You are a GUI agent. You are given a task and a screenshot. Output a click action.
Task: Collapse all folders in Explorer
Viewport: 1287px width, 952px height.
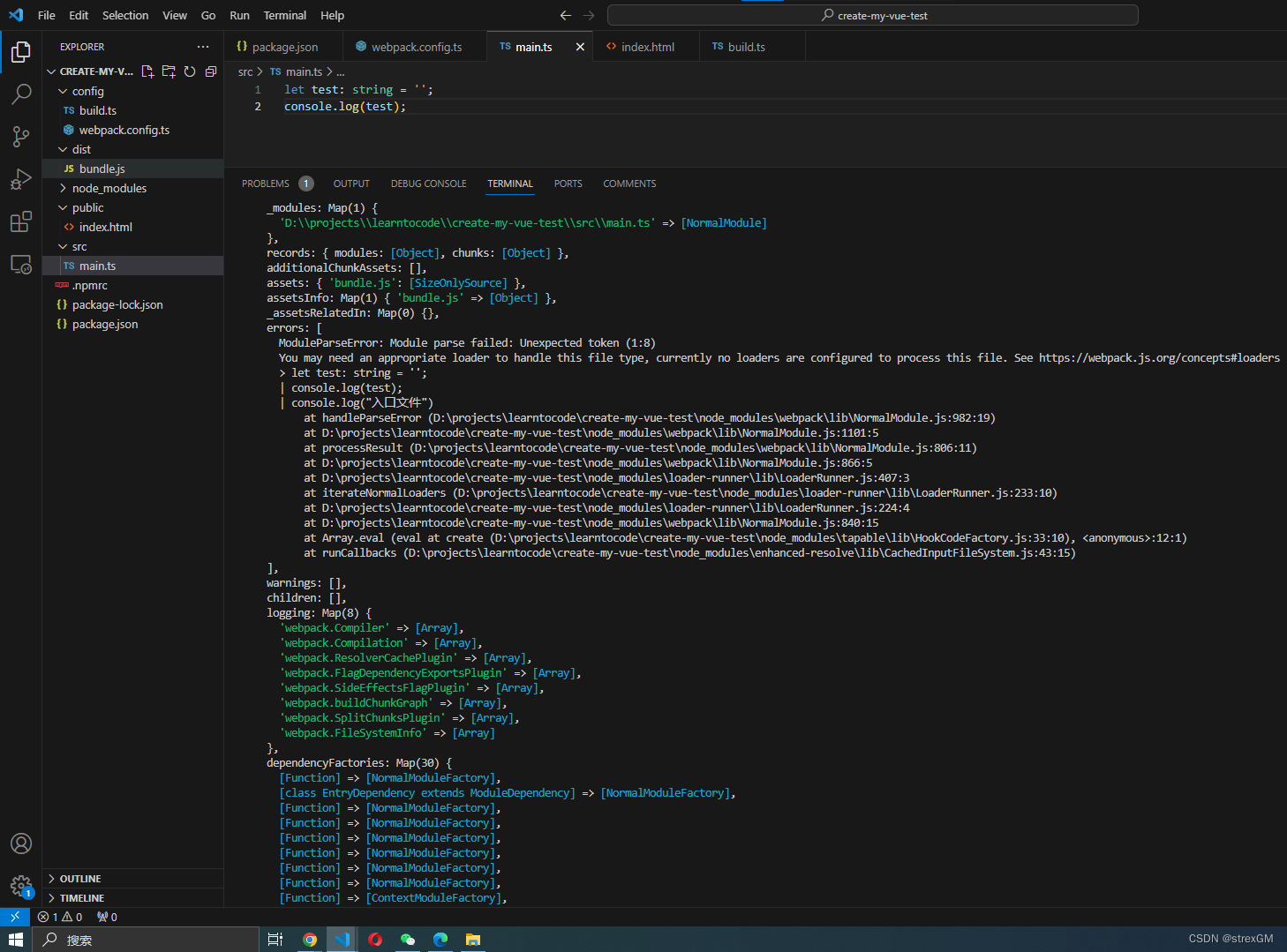click(x=211, y=71)
